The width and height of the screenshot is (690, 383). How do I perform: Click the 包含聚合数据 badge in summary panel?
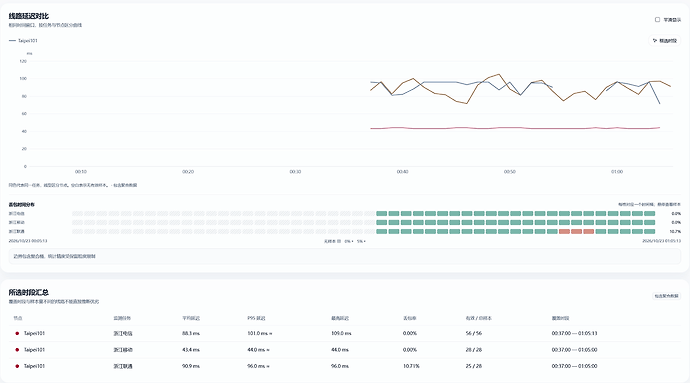(x=666, y=296)
